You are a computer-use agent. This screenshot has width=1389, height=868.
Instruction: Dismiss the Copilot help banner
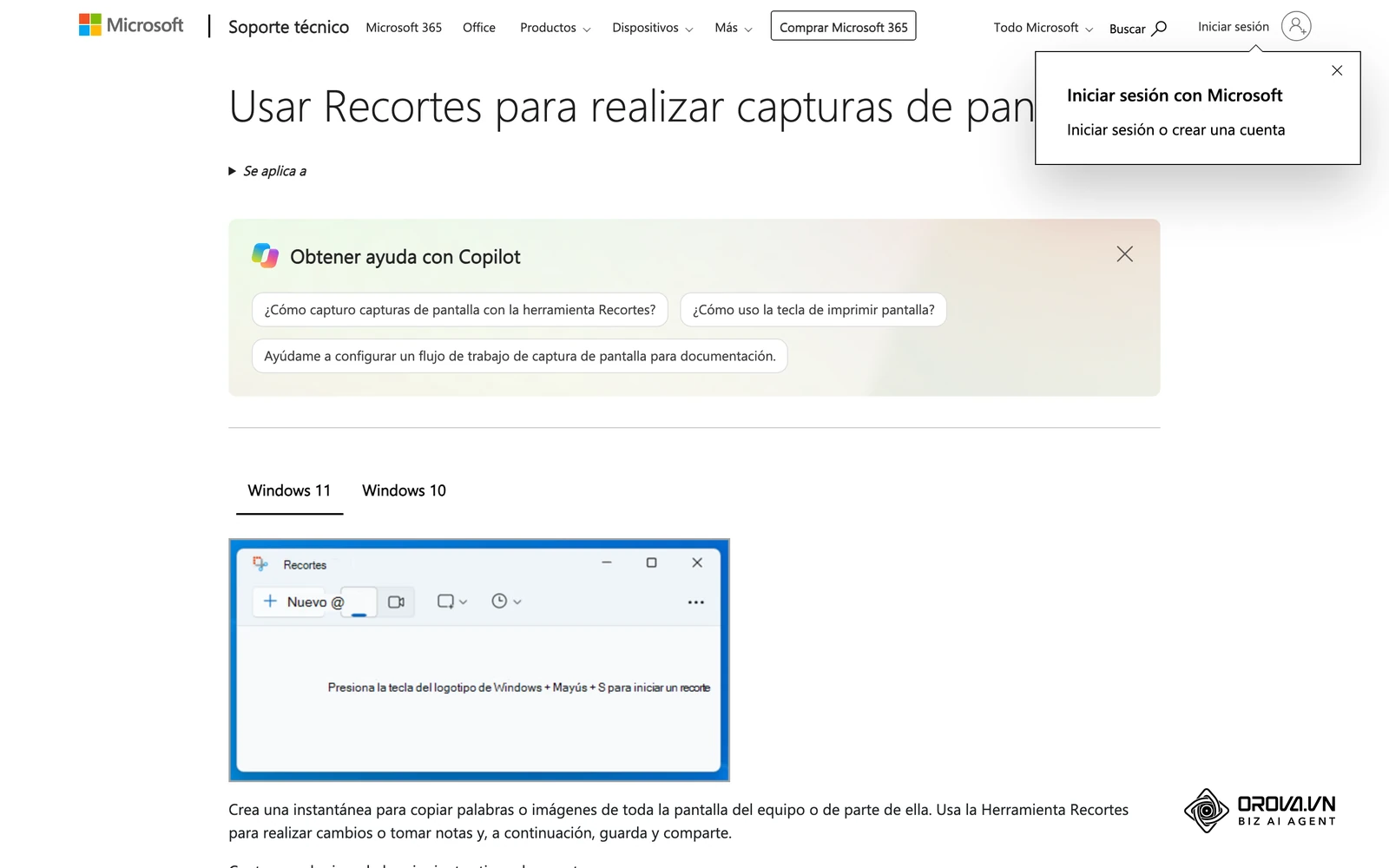click(1124, 254)
